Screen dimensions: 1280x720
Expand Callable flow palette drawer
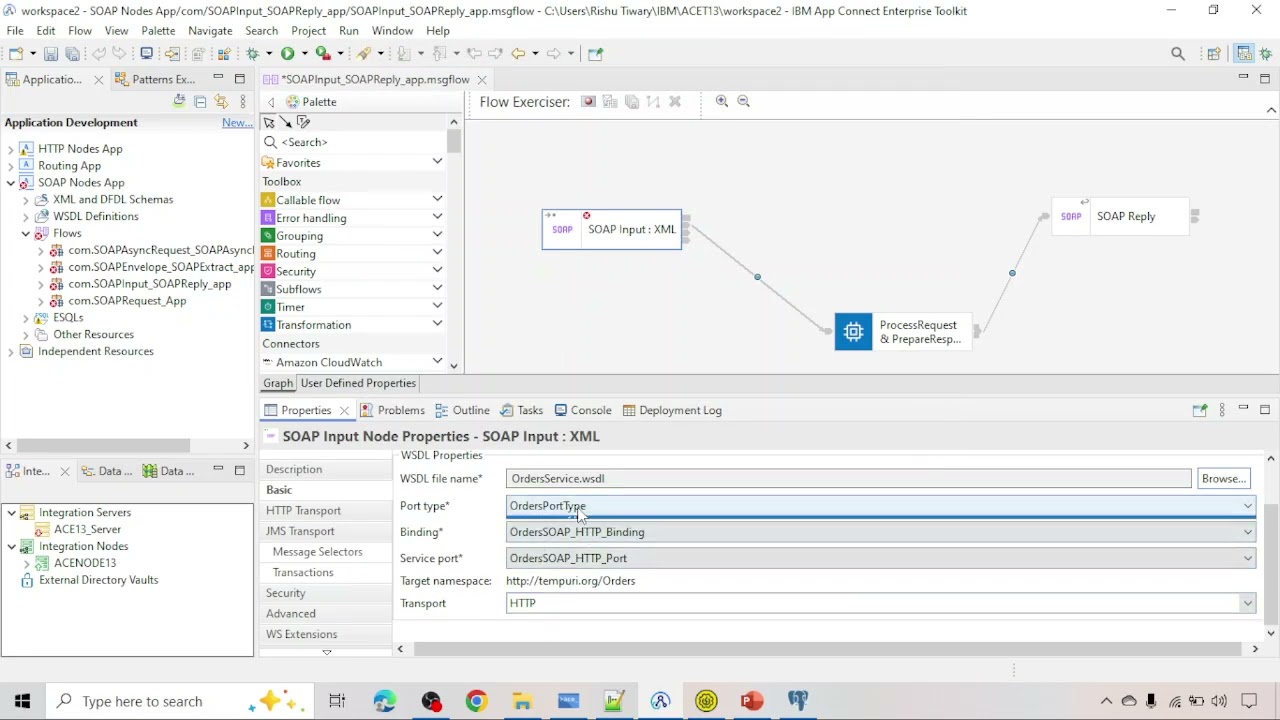437,199
